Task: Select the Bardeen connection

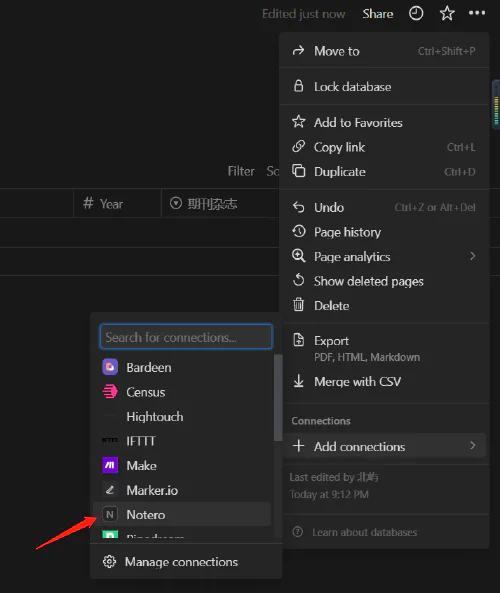Action: tap(182, 367)
